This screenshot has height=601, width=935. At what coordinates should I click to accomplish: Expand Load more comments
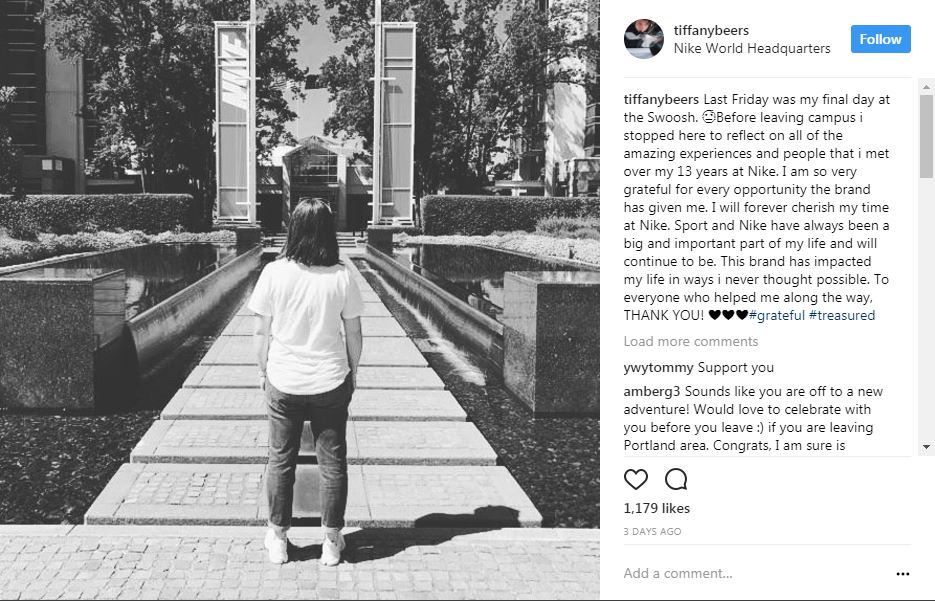coord(691,341)
